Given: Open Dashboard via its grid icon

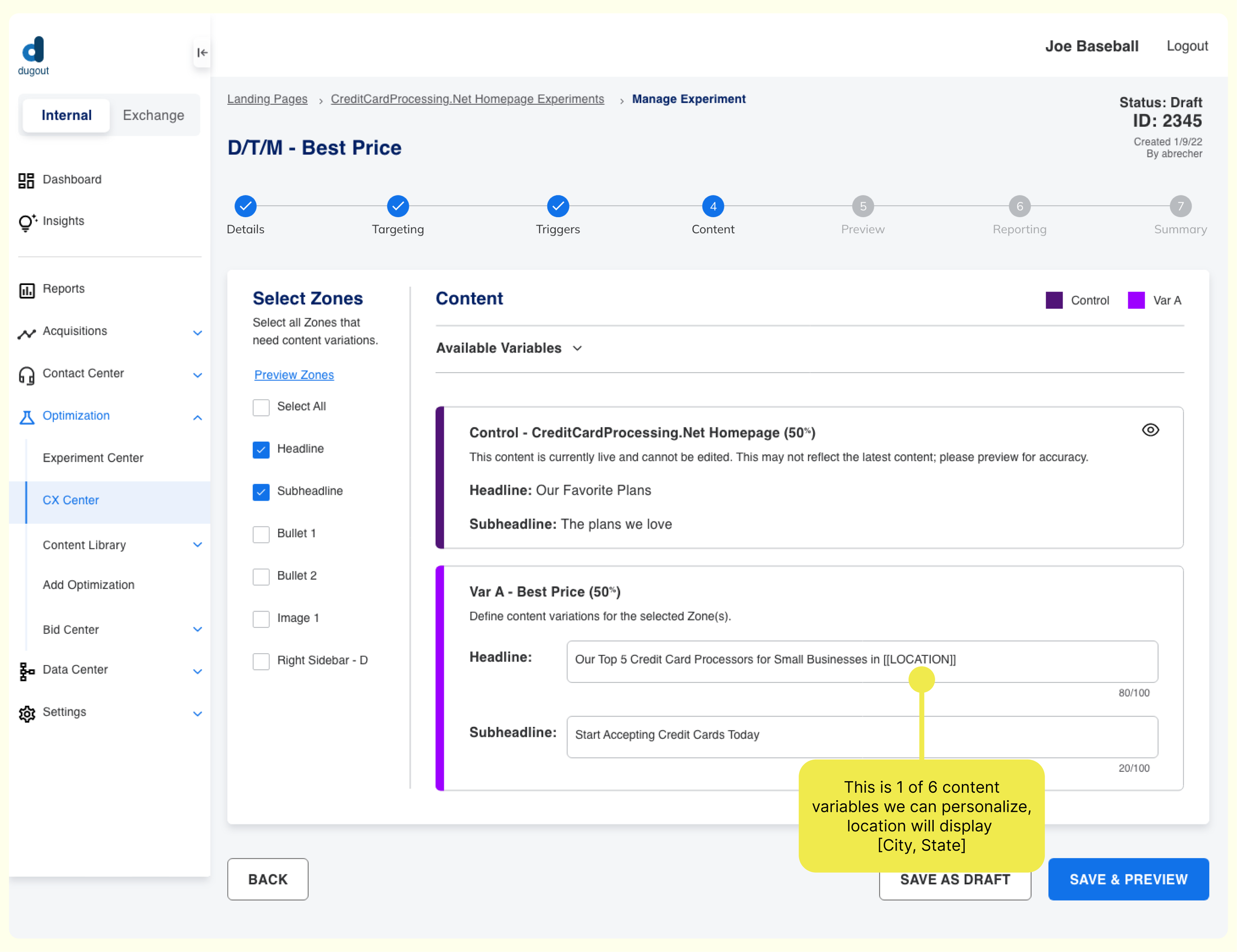Looking at the screenshot, I should 26,180.
